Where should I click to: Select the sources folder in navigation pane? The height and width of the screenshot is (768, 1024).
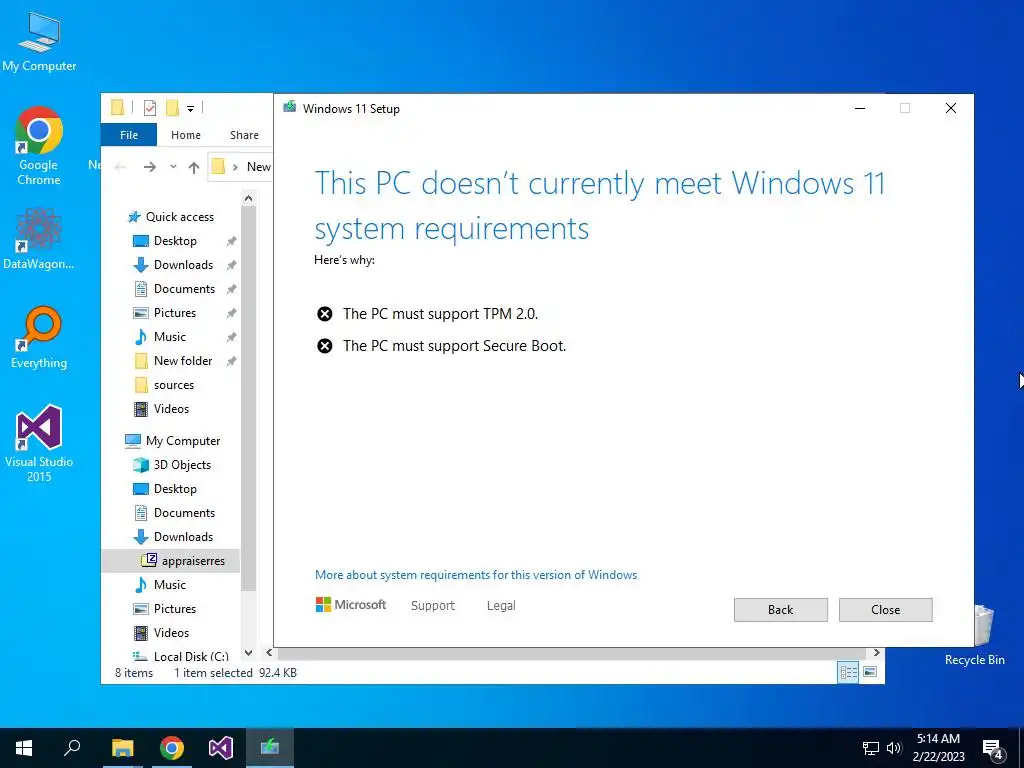coord(173,385)
